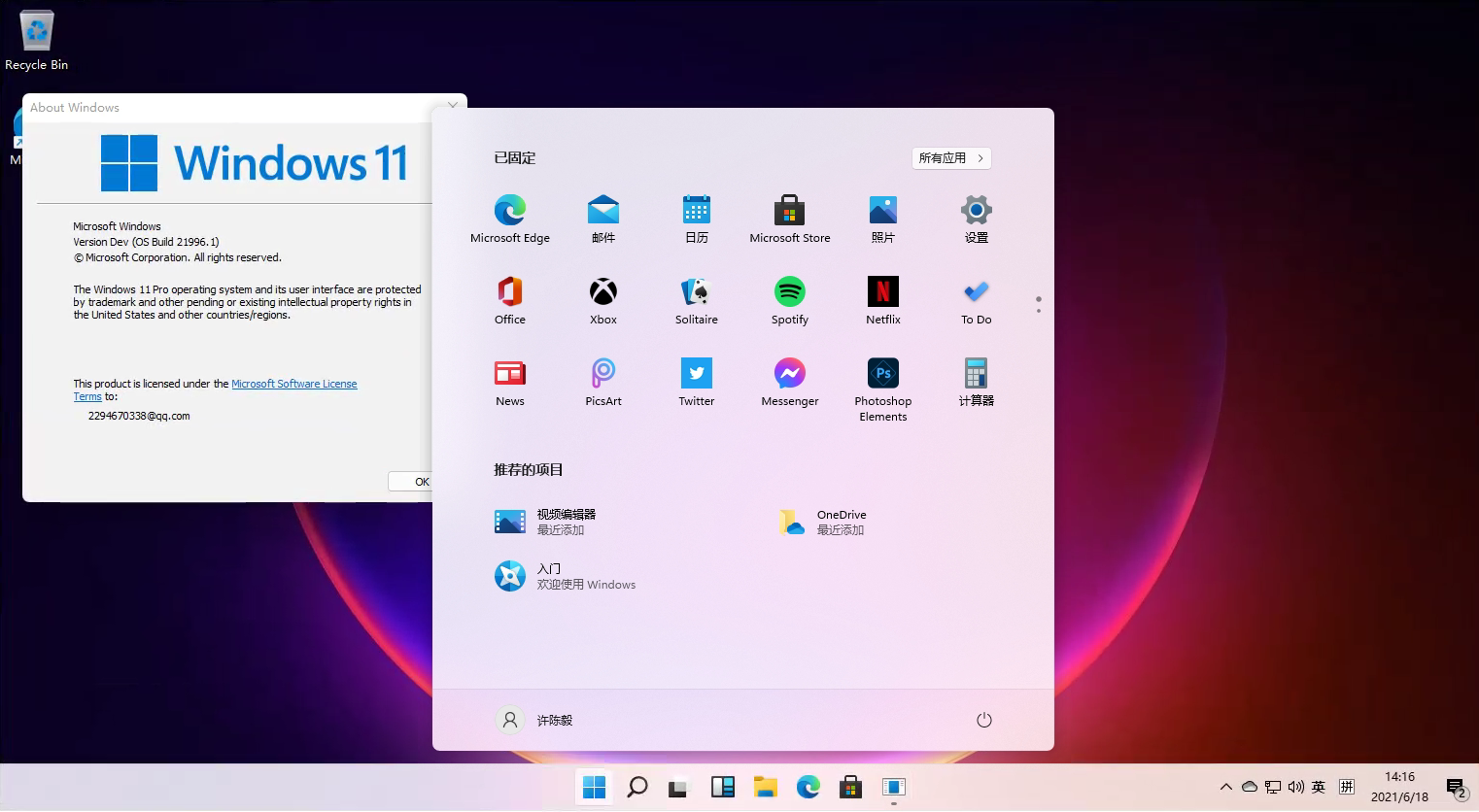The image size is (1479, 812).
Task: Open the power options button
Action: click(x=983, y=720)
